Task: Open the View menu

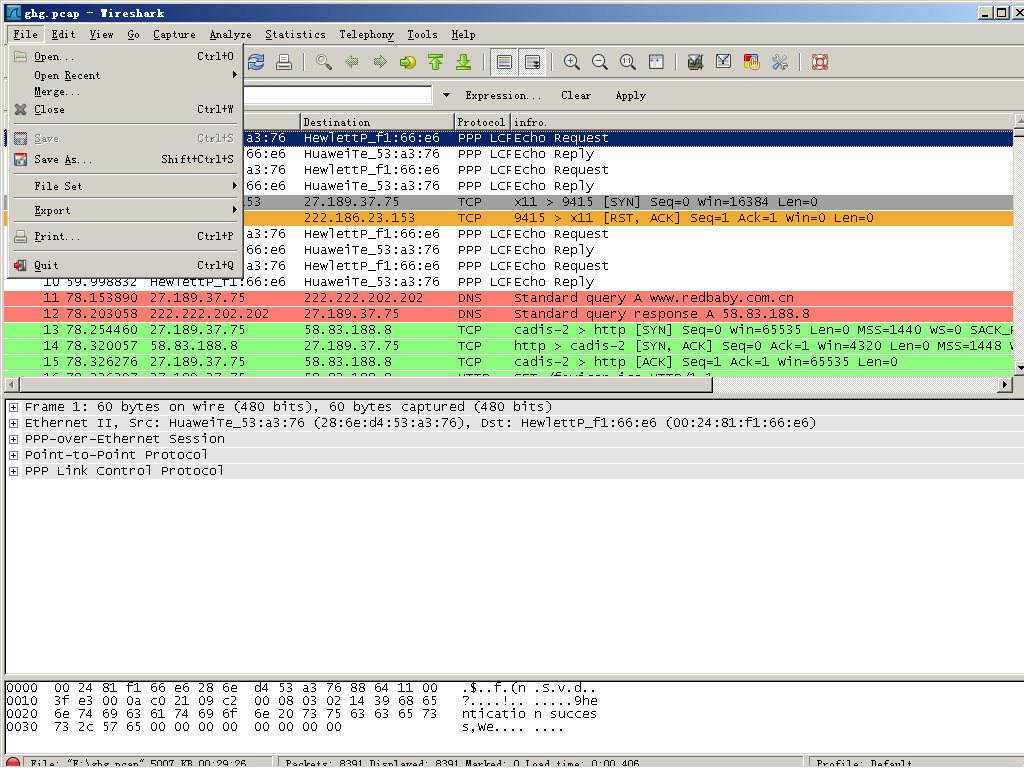Action: pos(101,35)
